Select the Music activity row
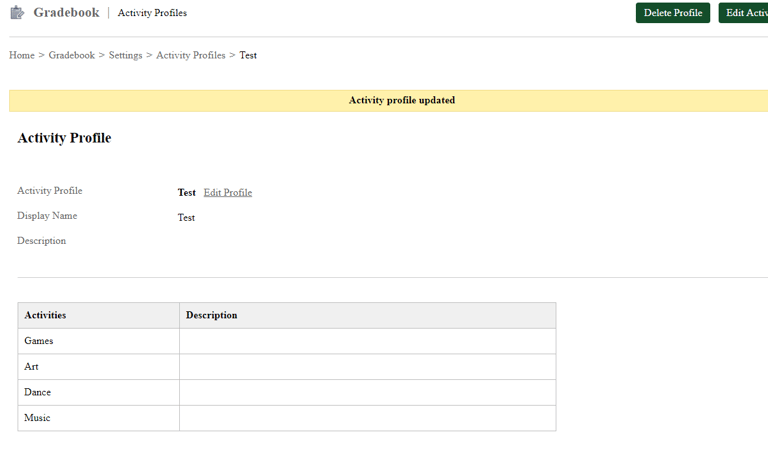Screen dimensions: 768x464 pos(37,418)
